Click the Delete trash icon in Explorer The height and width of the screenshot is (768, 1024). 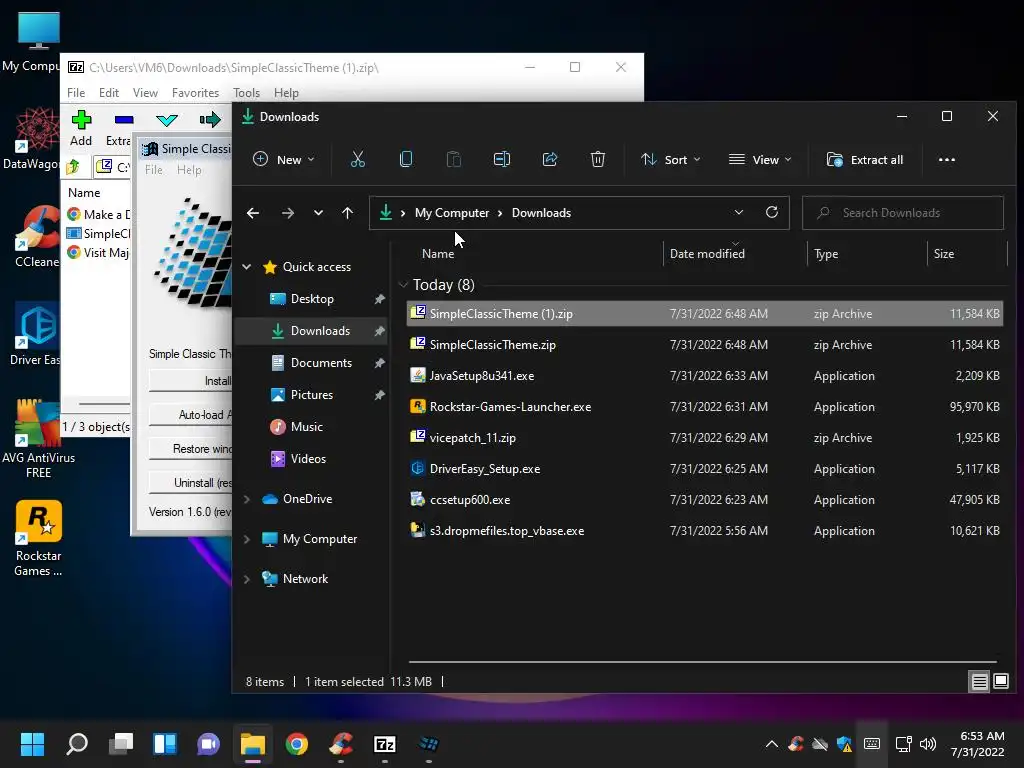(x=598, y=159)
